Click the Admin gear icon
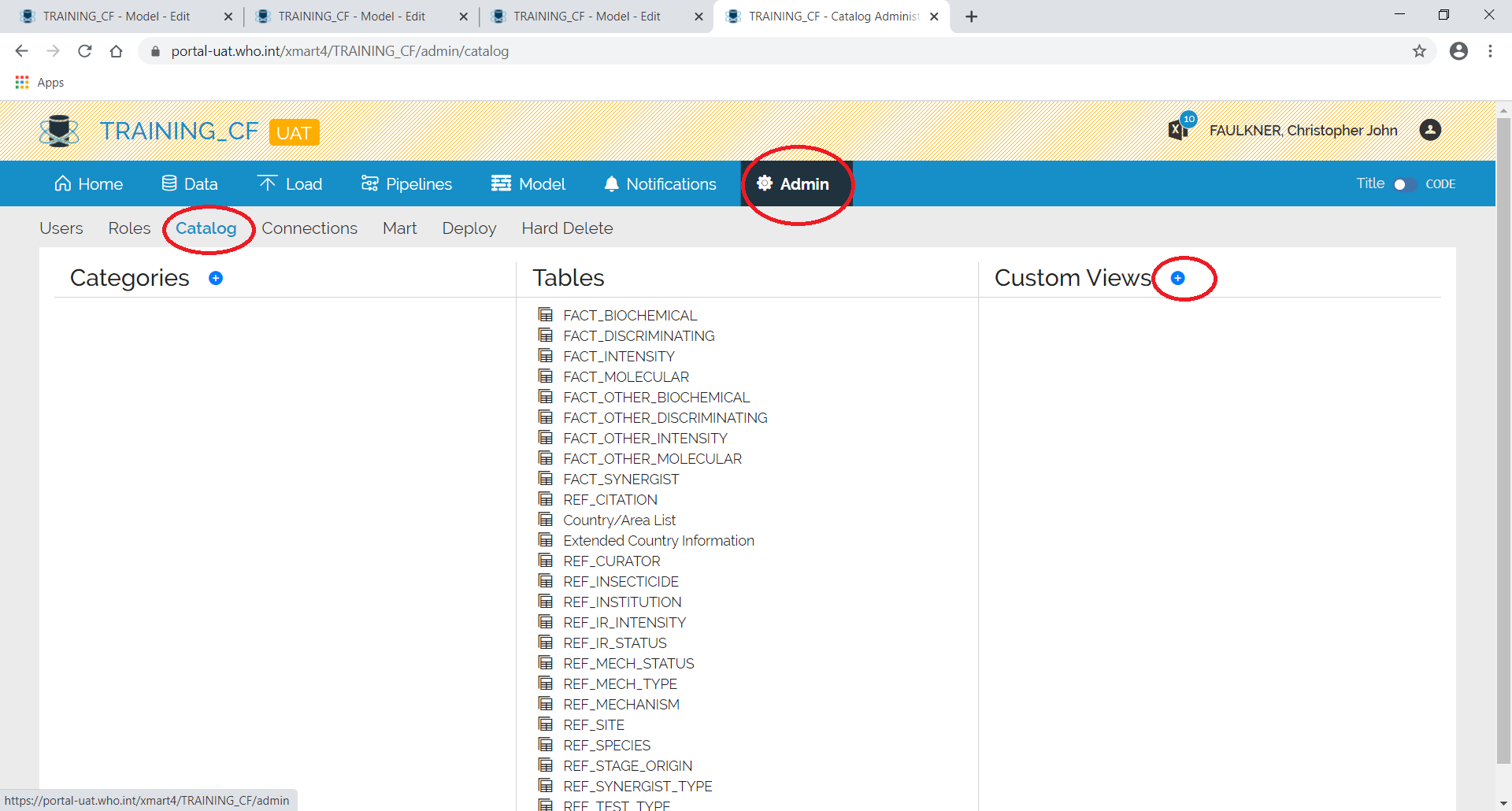The height and width of the screenshot is (811, 1512). click(x=765, y=183)
